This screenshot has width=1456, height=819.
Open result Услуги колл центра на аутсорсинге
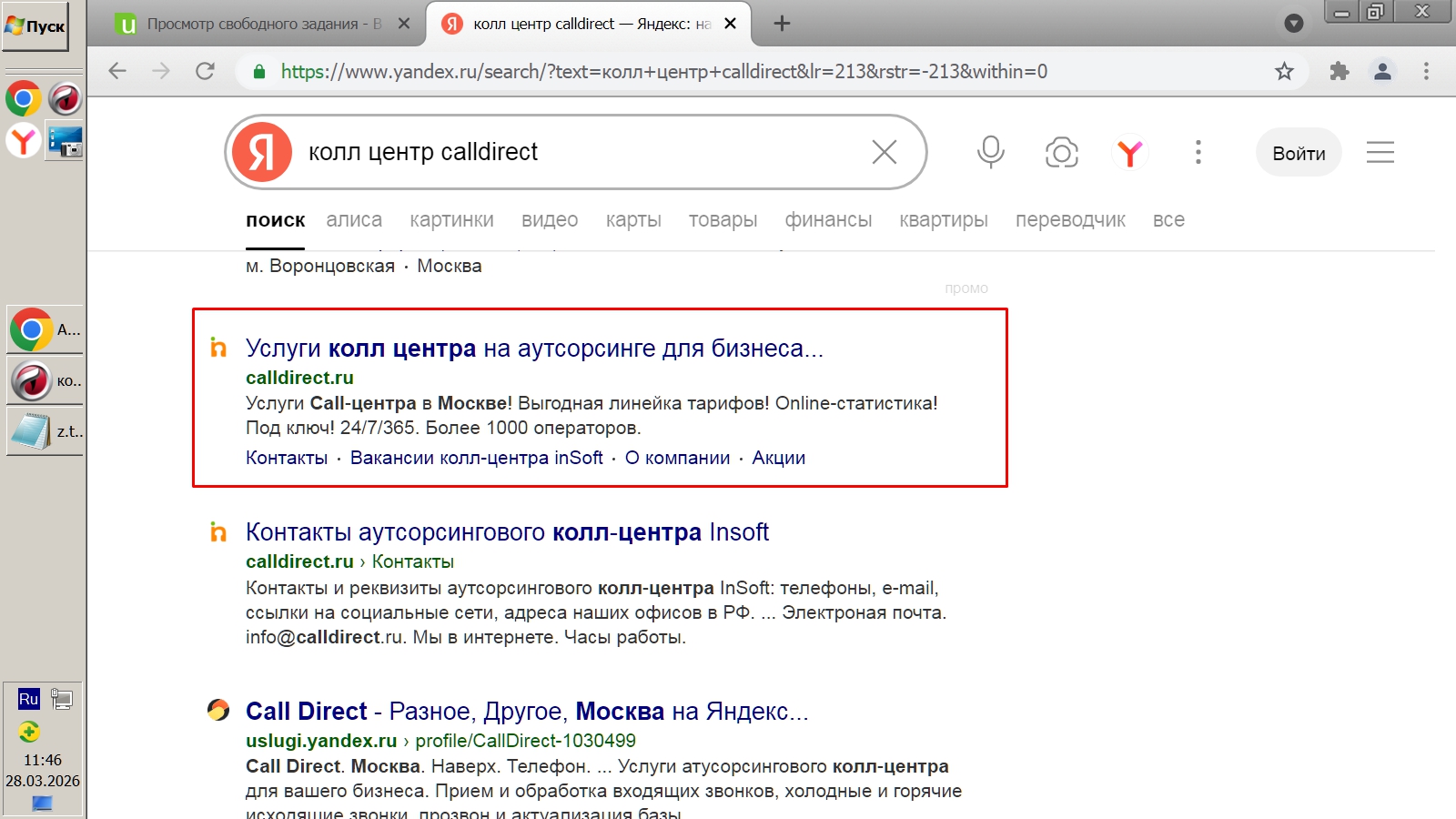534,349
